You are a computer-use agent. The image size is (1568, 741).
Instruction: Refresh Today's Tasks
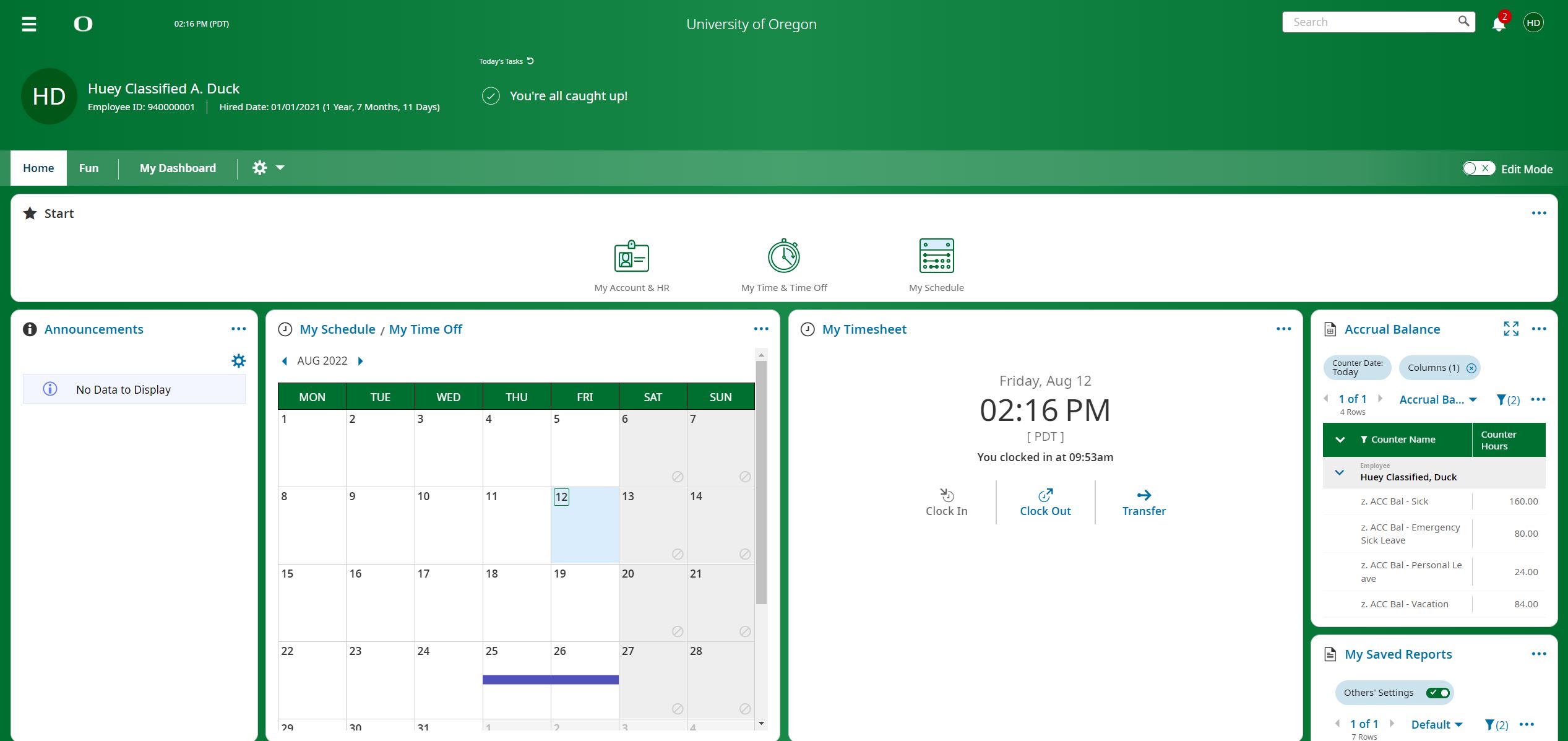click(530, 61)
